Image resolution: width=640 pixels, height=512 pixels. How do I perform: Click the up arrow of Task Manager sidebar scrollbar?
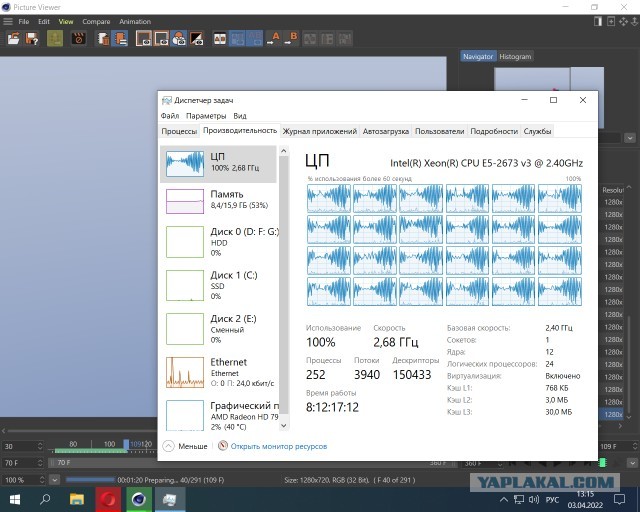[284, 151]
